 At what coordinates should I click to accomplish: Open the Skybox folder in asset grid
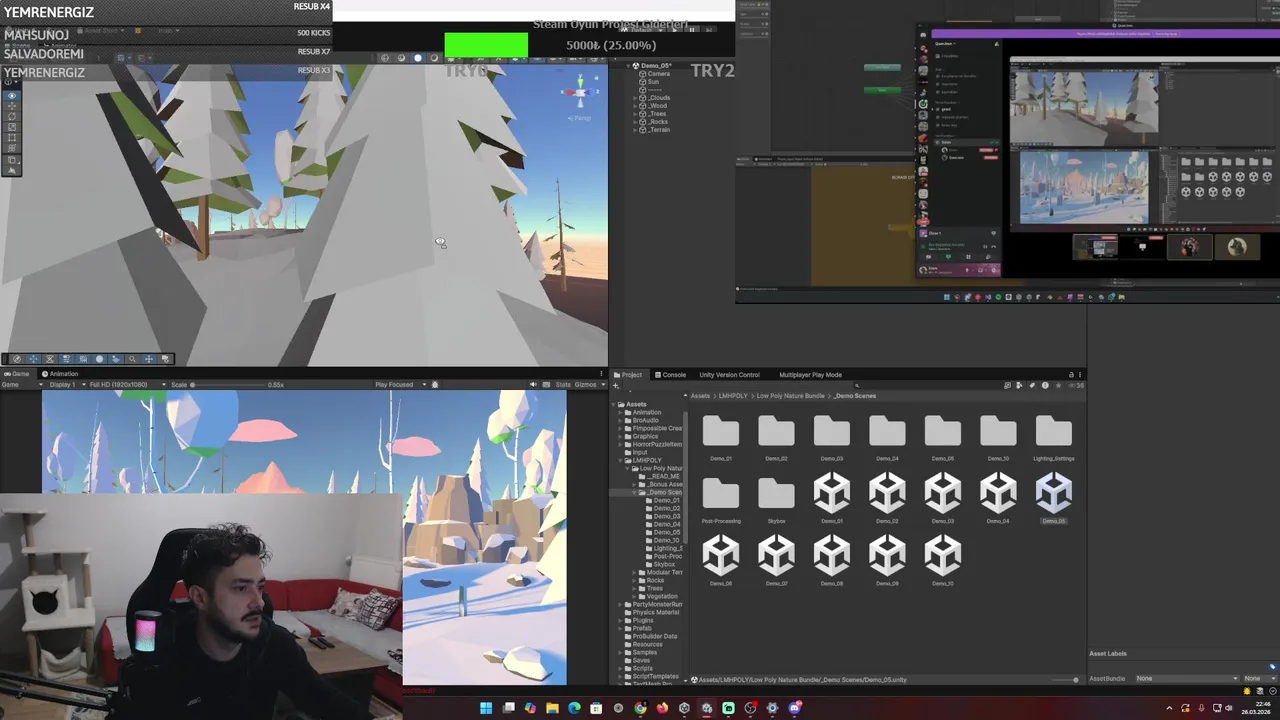(x=776, y=498)
